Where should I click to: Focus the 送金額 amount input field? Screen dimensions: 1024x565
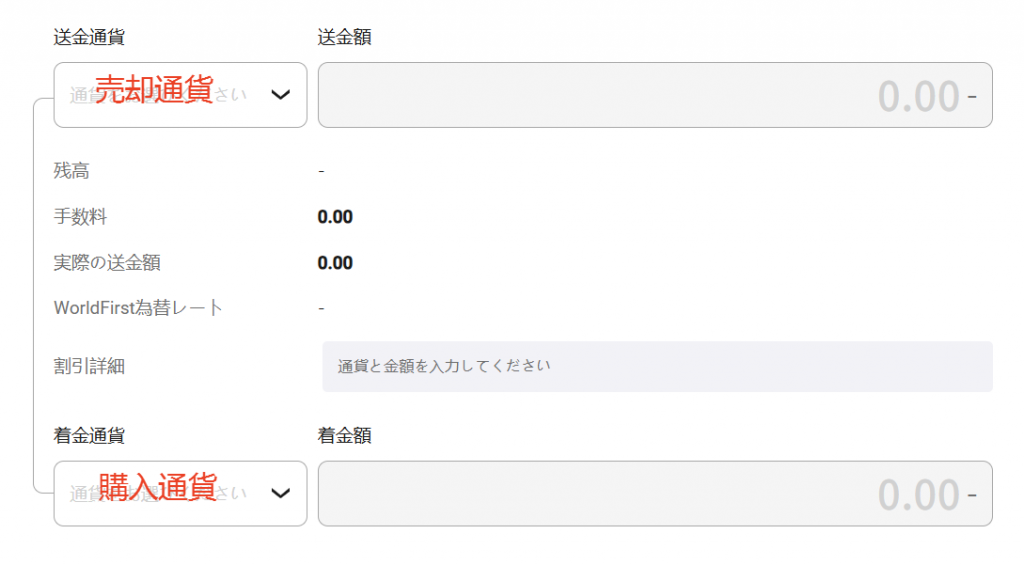point(655,95)
